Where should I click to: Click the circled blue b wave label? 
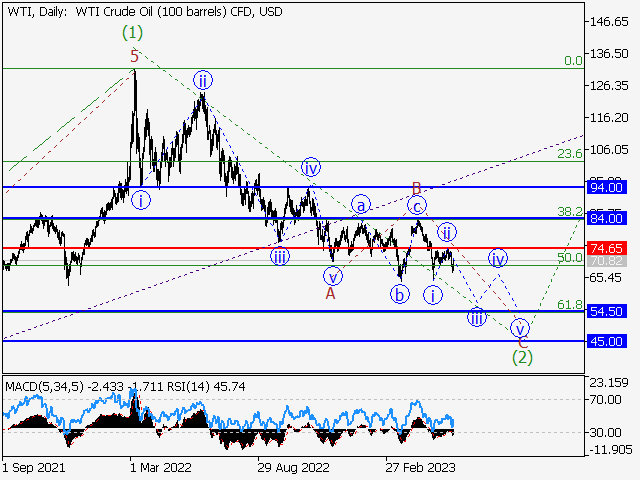tap(400, 294)
